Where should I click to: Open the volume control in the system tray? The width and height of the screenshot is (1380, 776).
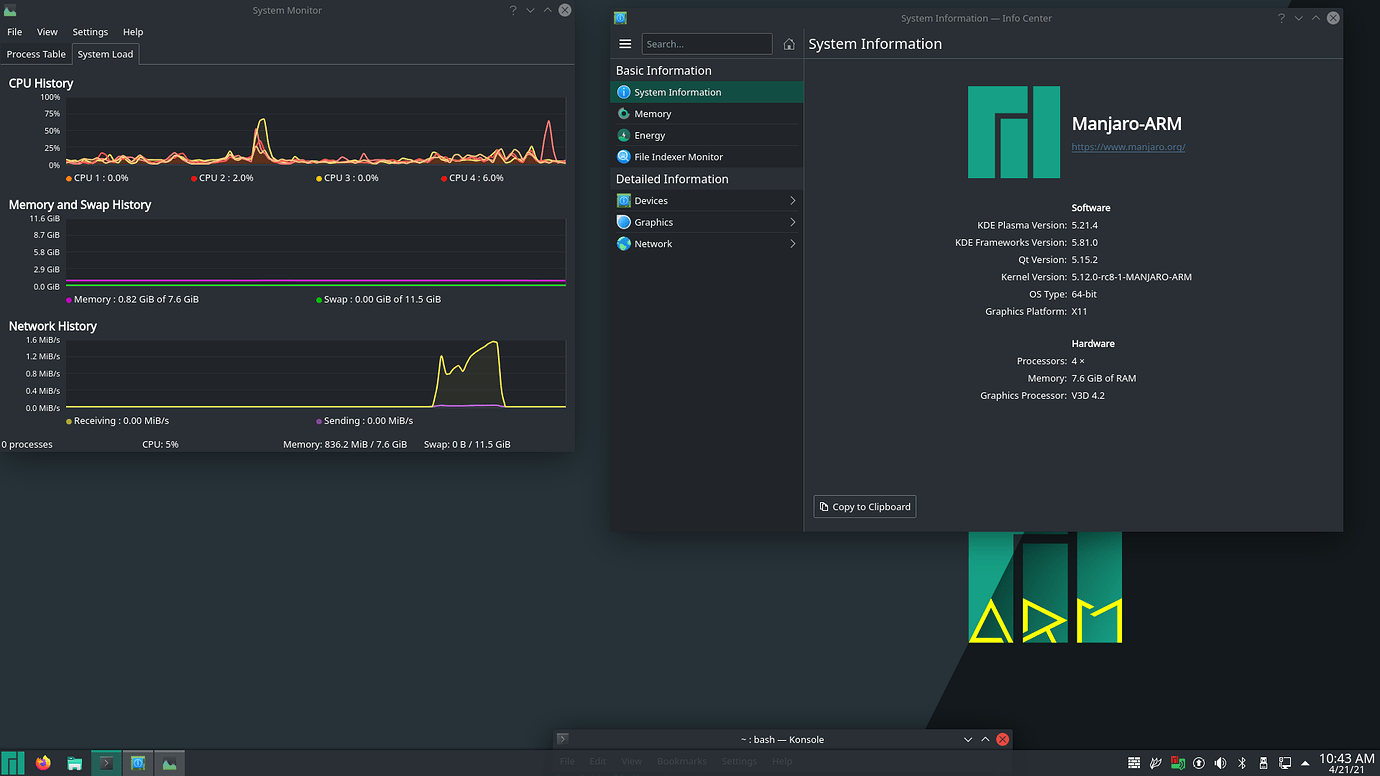tap(1220, 762)
